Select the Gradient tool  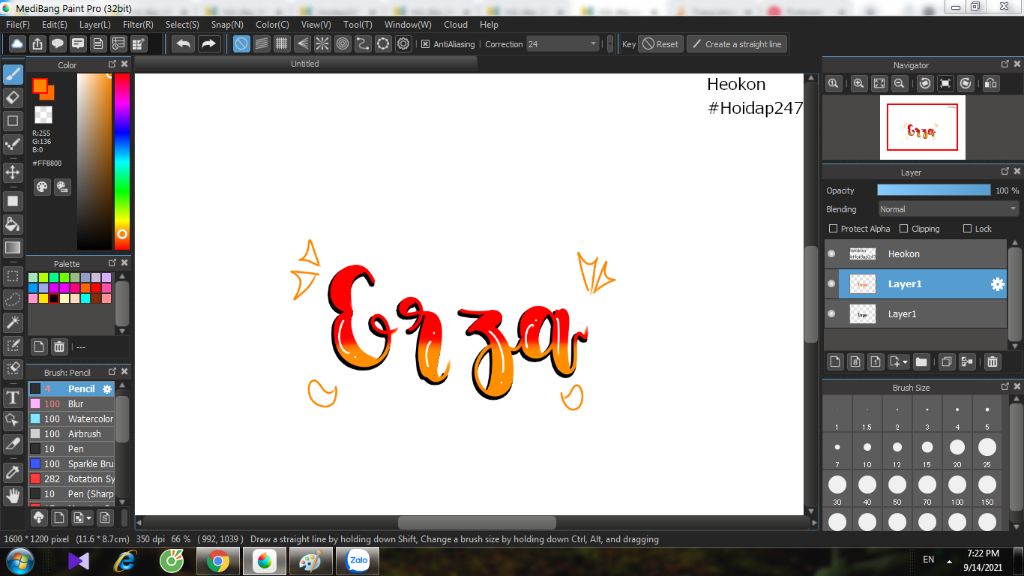(13, 248)
